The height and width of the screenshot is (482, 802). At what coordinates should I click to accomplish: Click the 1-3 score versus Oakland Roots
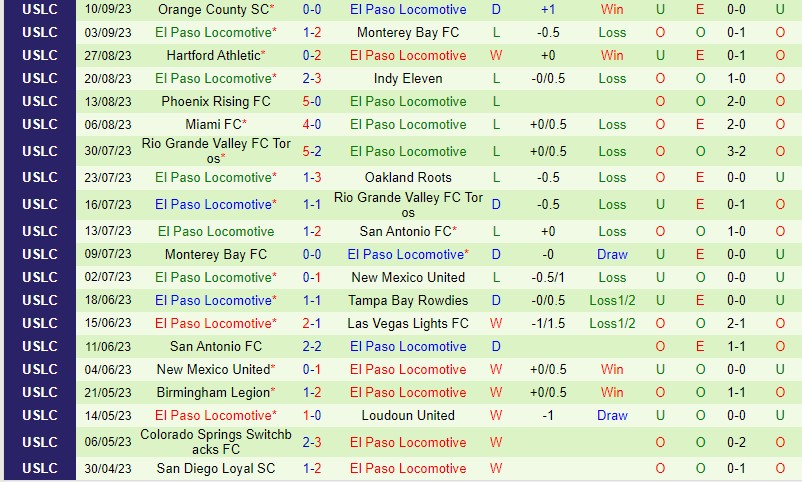[311, 177]
